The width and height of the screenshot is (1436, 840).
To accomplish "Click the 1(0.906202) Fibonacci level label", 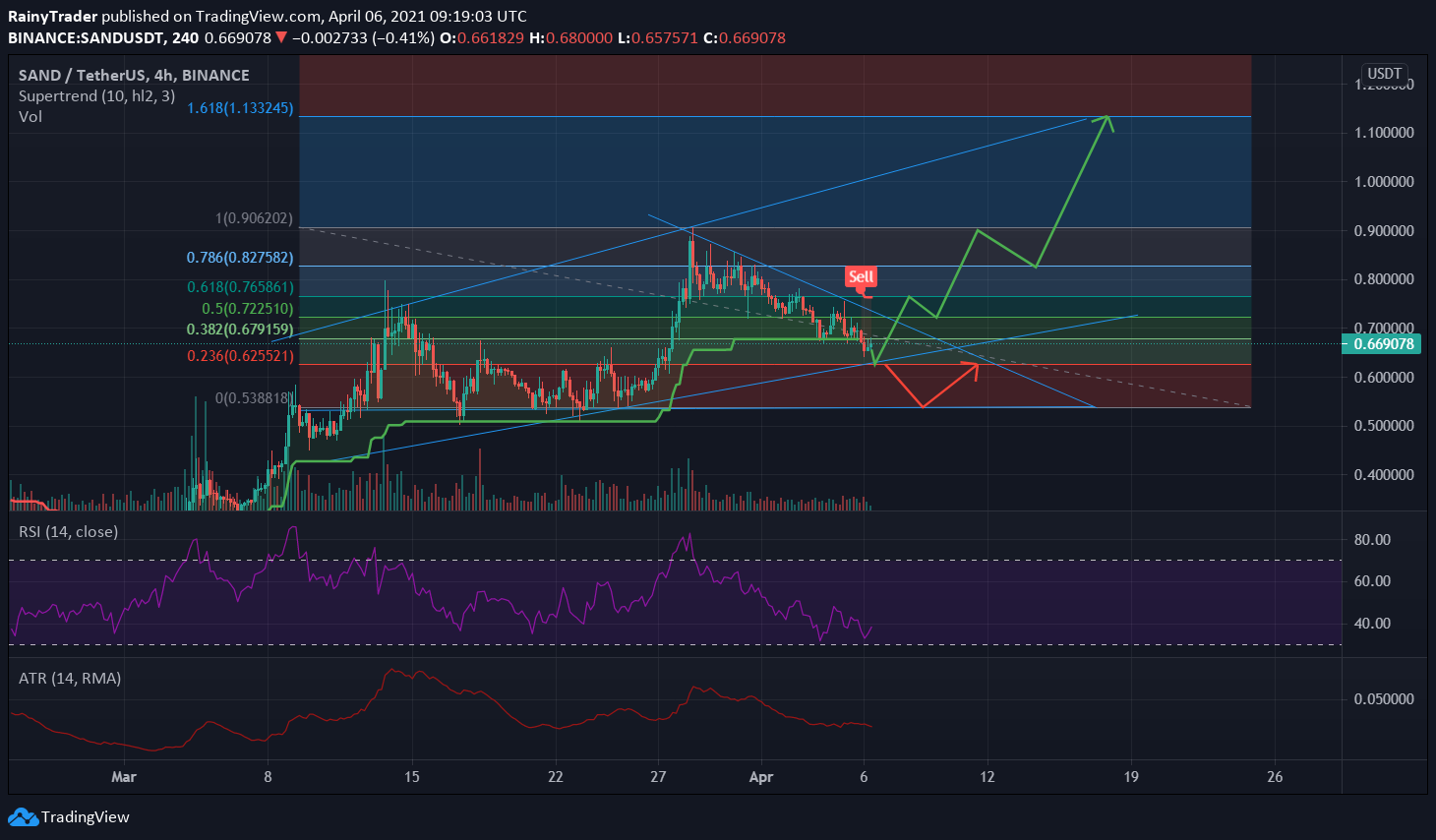I will 254,218.
